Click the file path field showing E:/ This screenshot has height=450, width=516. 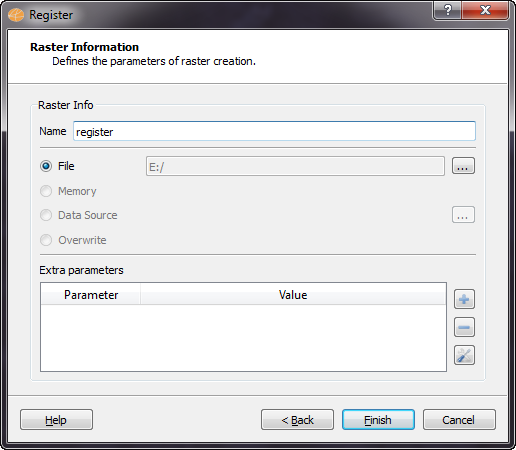pos(295,166)
